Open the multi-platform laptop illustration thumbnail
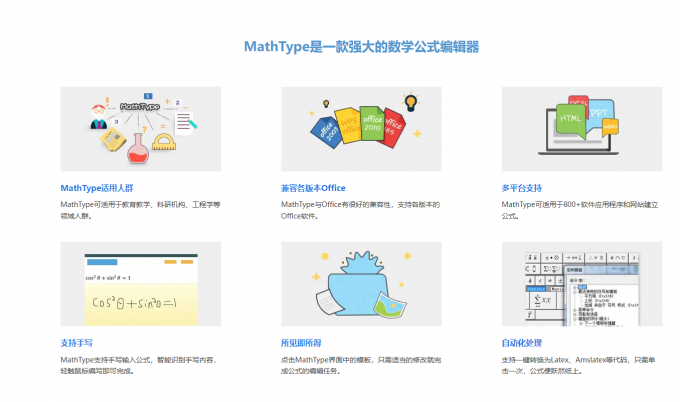The image size is (680, 402). point(582,129)
